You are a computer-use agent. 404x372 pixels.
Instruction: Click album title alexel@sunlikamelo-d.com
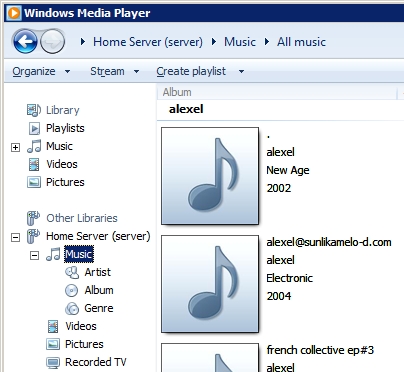(x=329, y=242)
